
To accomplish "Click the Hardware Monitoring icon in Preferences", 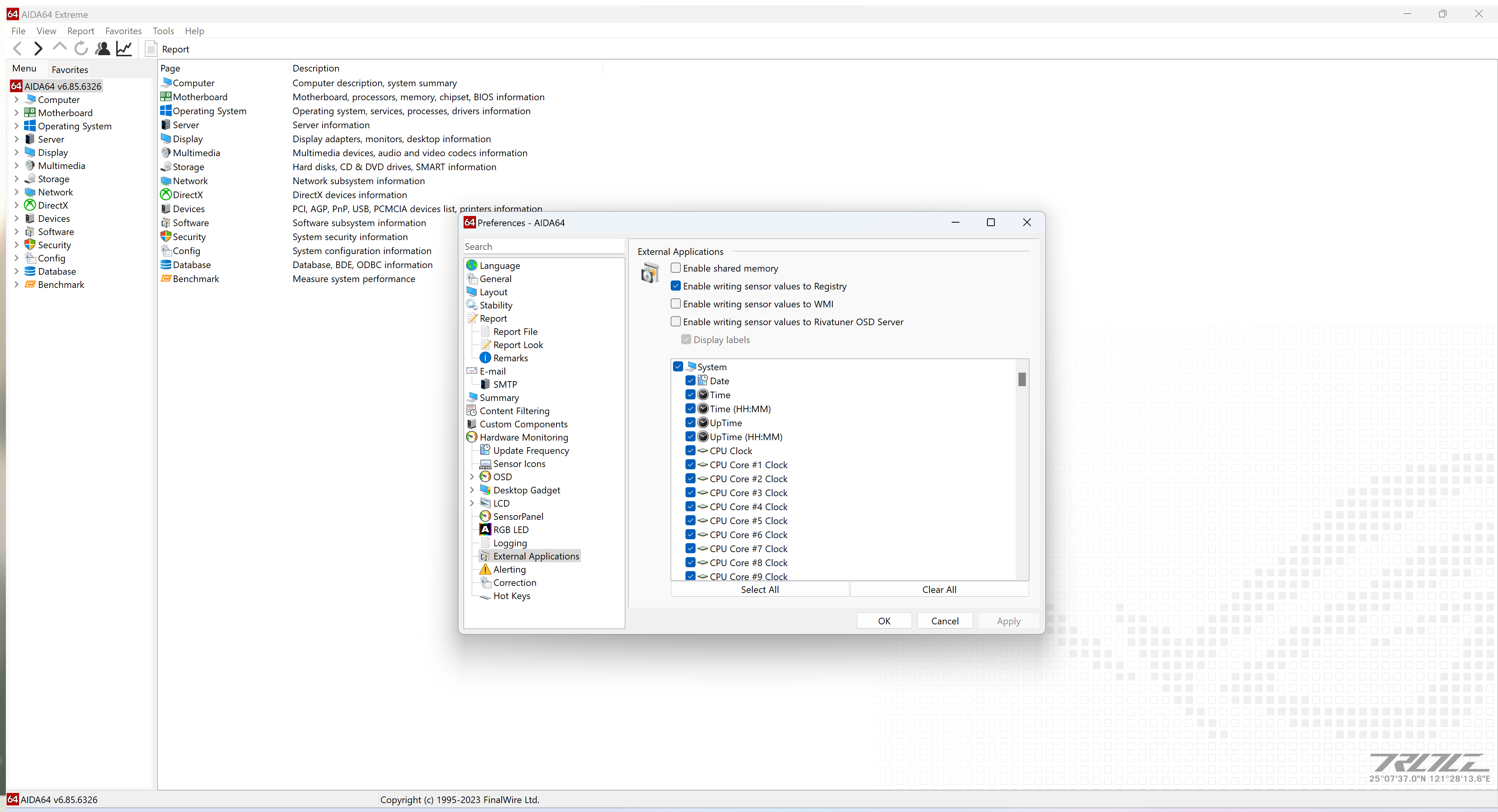I will point(472,437).
